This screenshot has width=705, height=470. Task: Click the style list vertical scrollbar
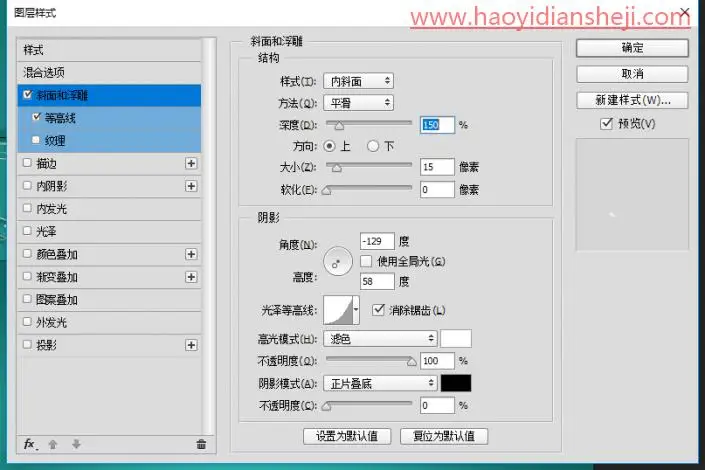(x=208, y=236)
